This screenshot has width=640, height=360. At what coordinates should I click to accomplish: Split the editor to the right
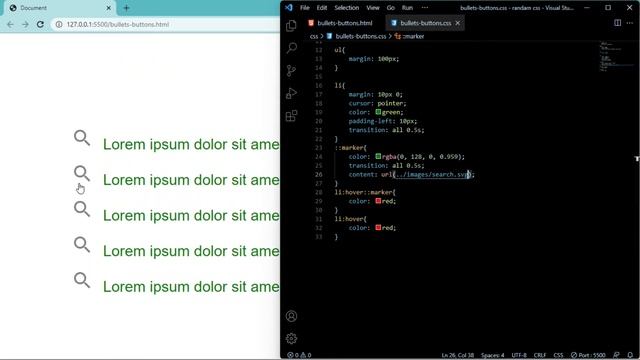[618, 23]
